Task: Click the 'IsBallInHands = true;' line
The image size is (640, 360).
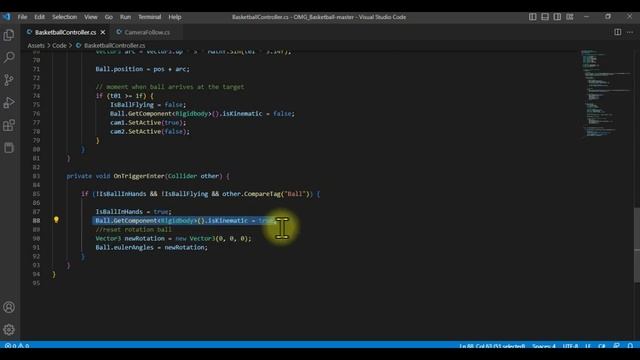Action: pyautogui.click(x=133, y=211)
